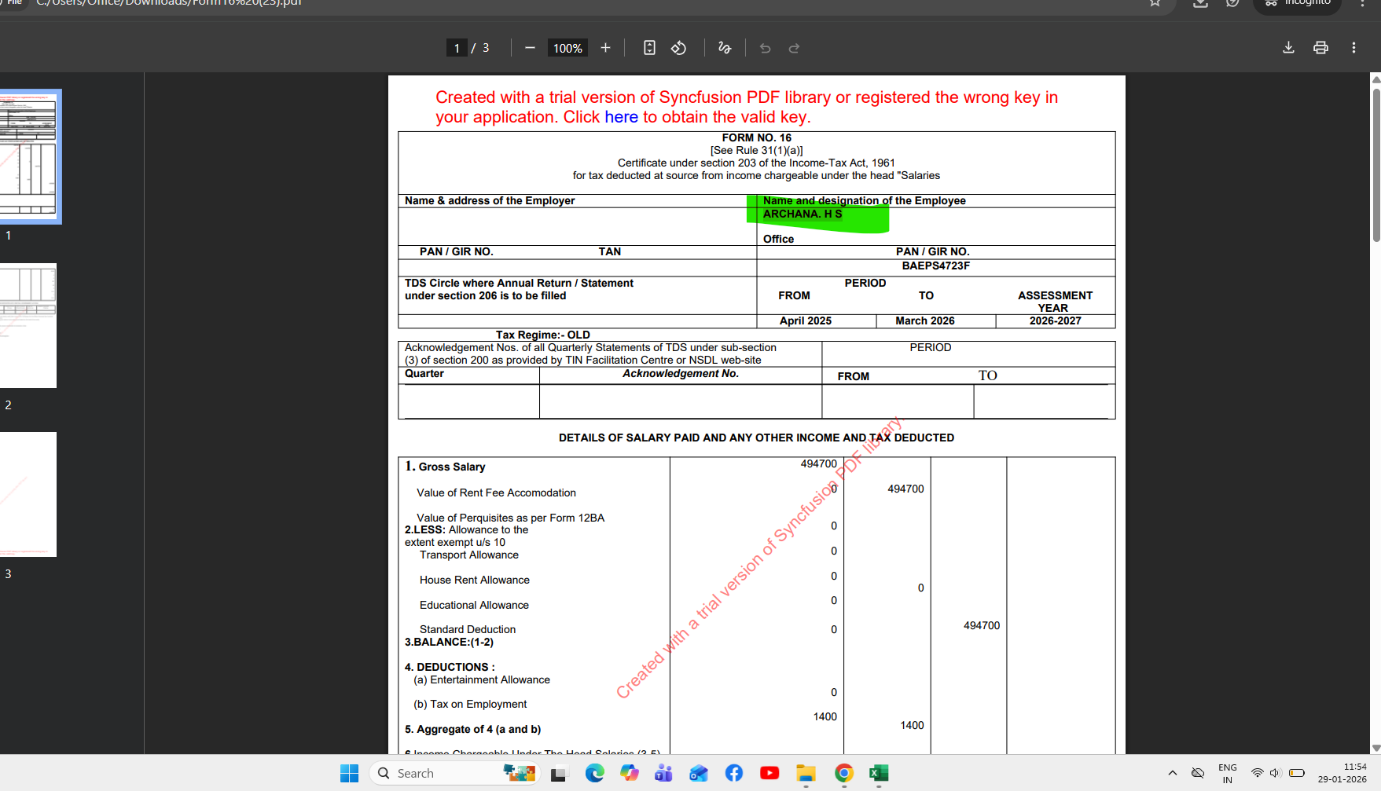Bookmark this PDF with the star
The width and height of the screenshot is (1381, 791).
pyautogui.click(x=1155, y=5)
